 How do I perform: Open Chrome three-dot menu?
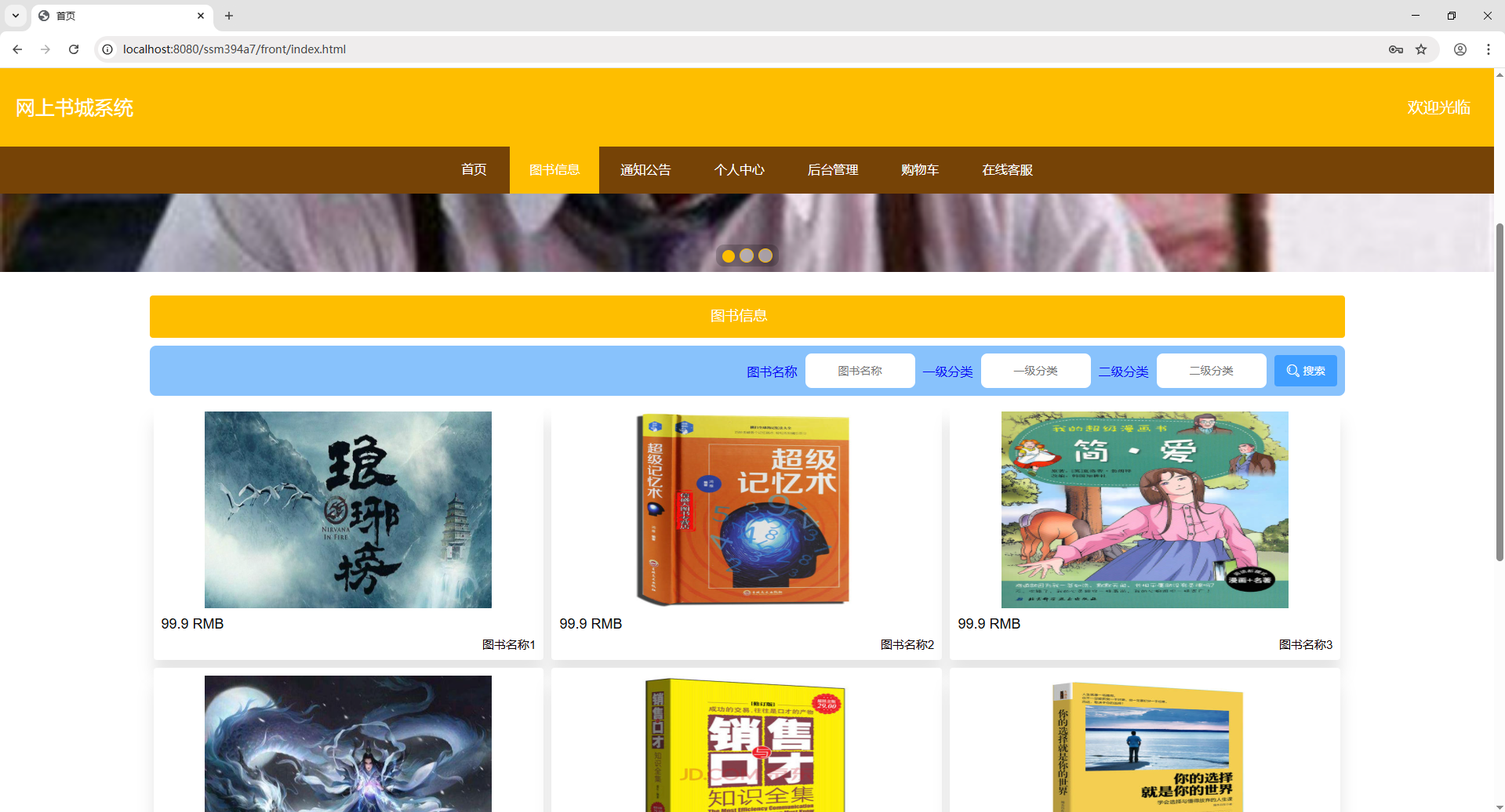point(1489,49)
